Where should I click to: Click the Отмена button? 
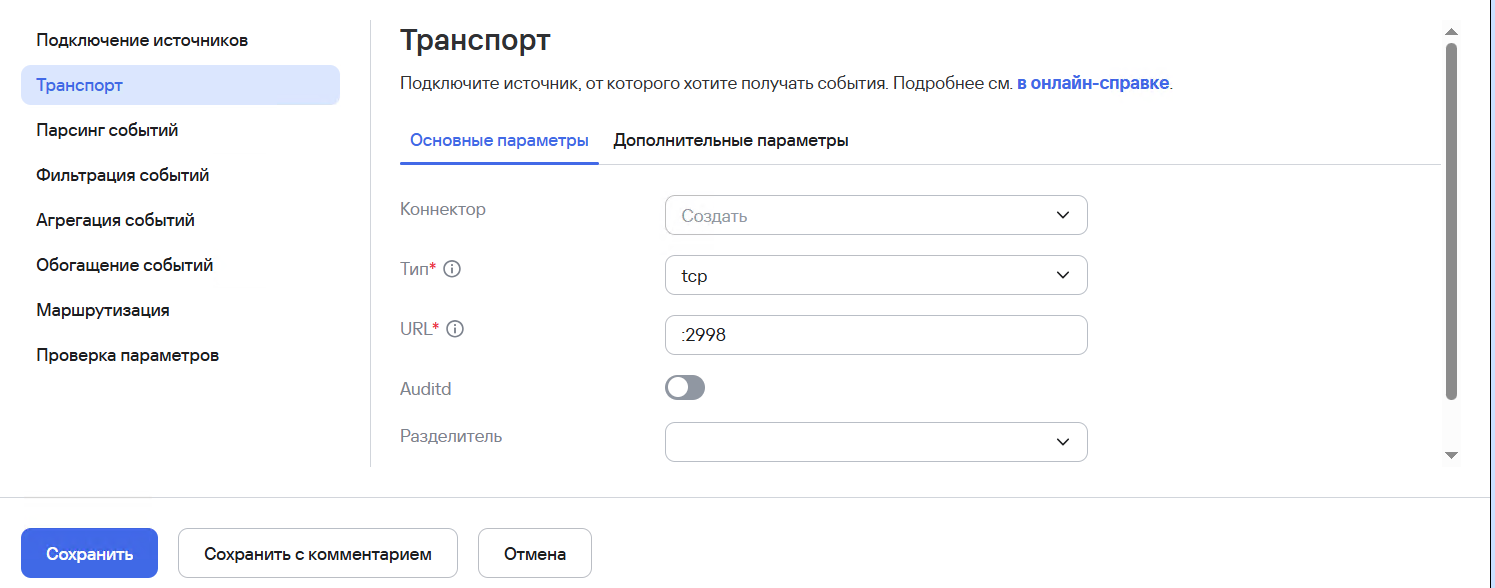point(535,553)
